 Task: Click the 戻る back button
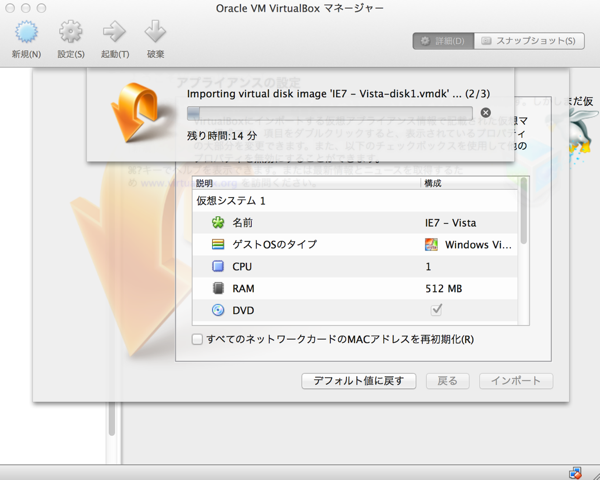(447, 381)
